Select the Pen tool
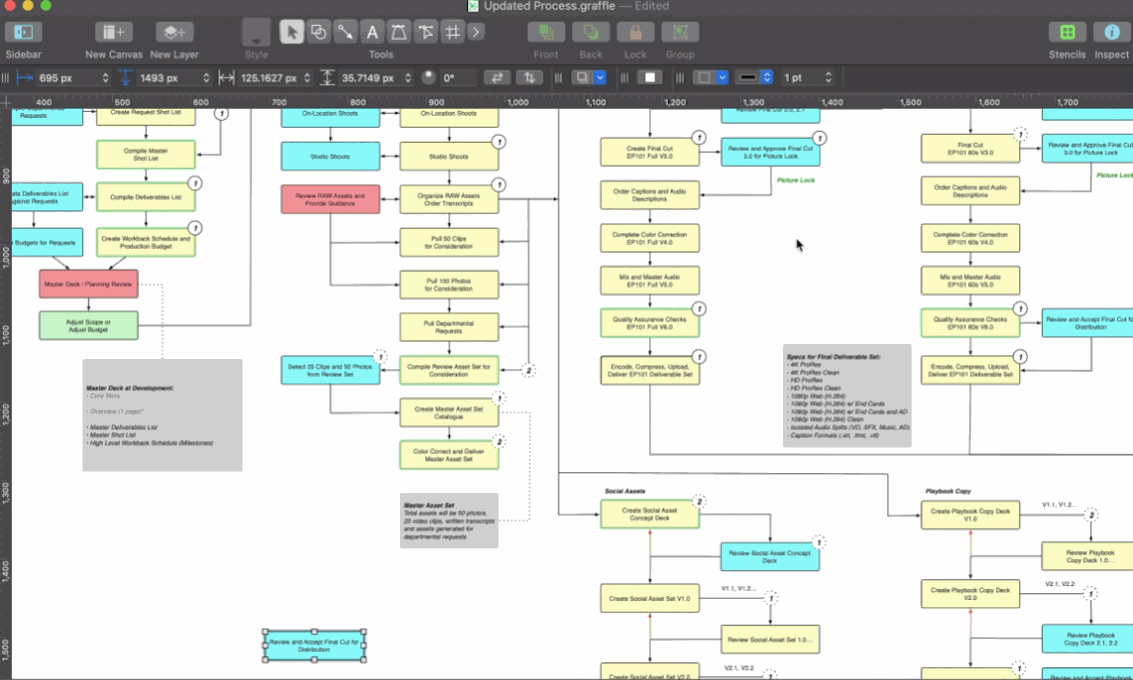The width and height of the screenshot is (1133, 680). 399,32
